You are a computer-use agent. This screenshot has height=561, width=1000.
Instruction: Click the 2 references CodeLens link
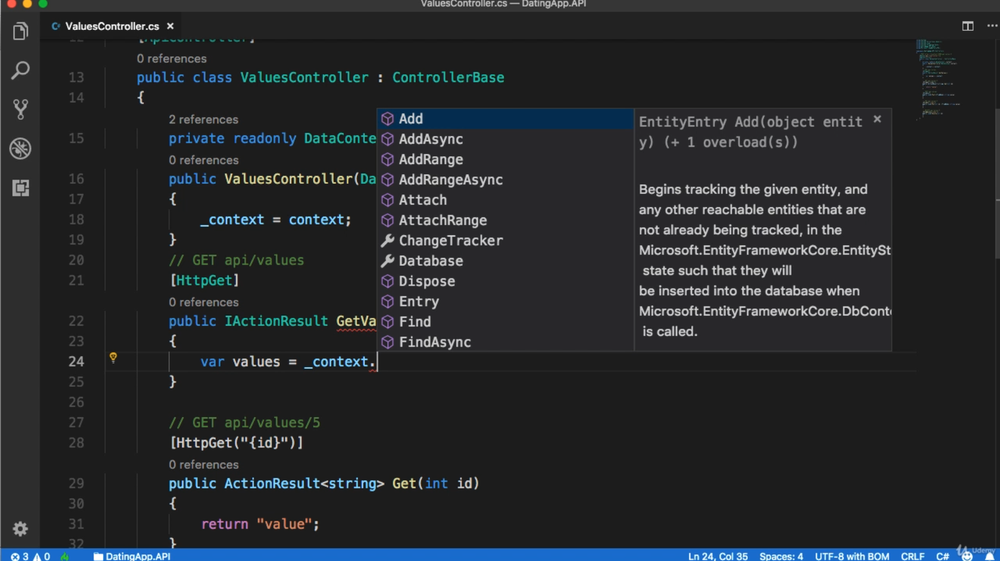(203, 119)
